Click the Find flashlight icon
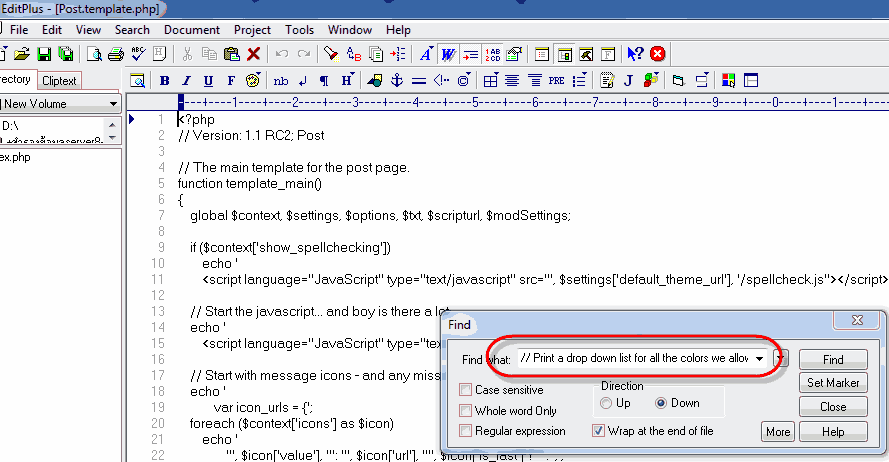 point(331,54)
